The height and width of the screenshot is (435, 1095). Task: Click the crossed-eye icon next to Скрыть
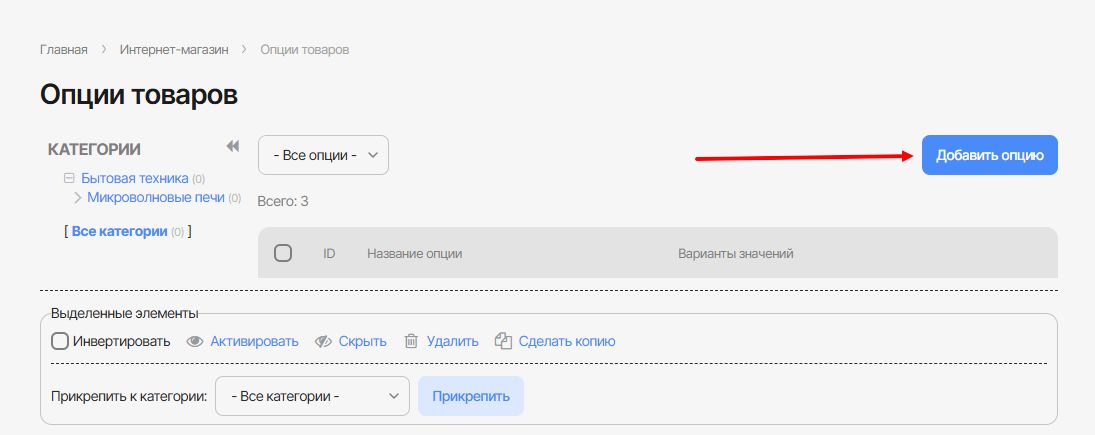click(x=323, y=341)
